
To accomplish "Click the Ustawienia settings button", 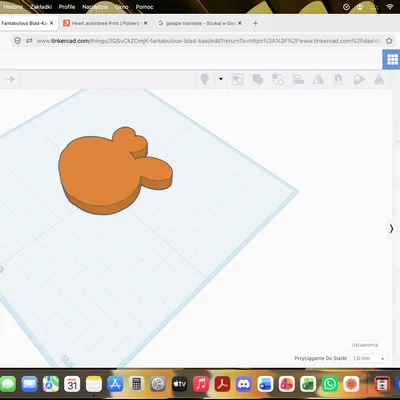I will point(365,345).
